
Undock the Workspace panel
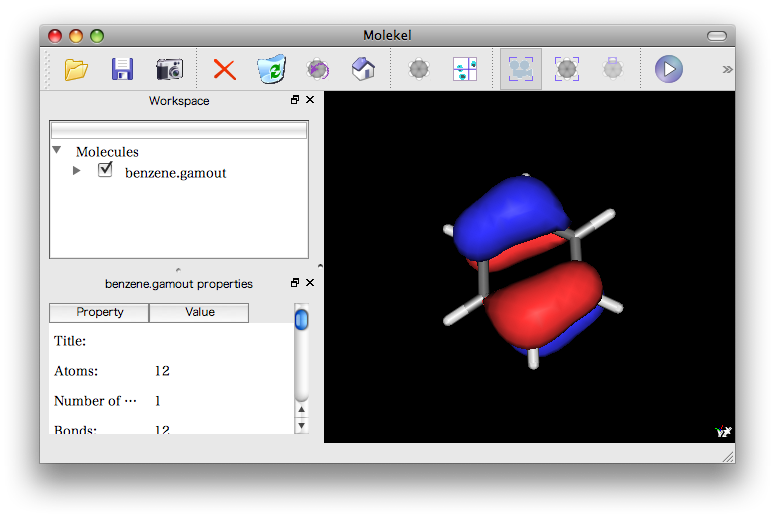[295, 100]
